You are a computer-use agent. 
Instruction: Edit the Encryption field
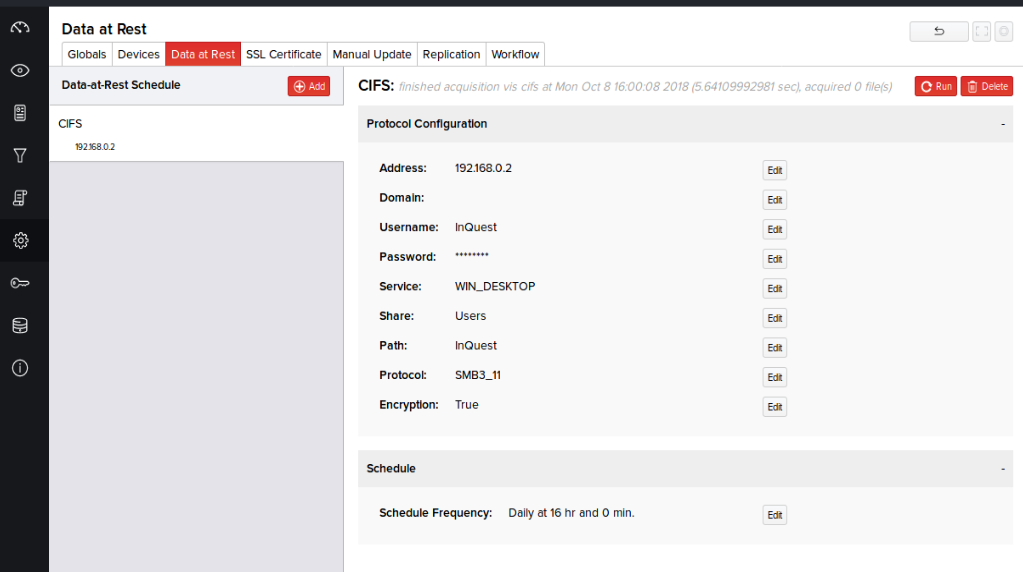pyautogui.click(x=774, y=407)
